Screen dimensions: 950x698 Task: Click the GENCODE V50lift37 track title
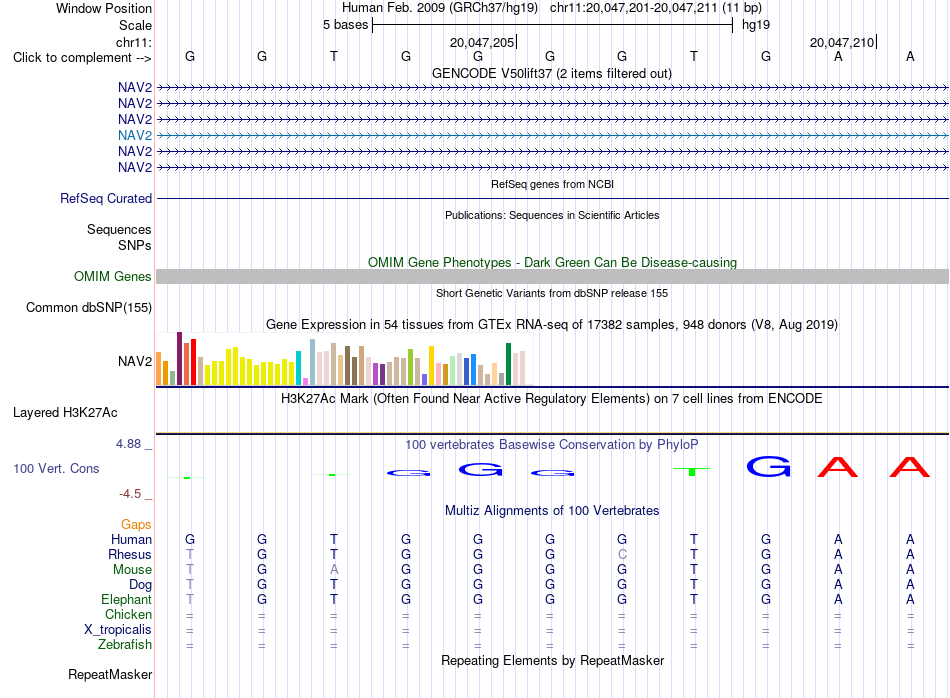point(552,73)
